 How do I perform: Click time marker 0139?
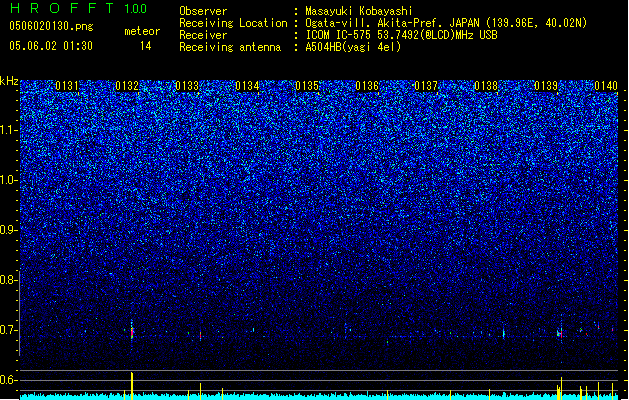[546, 86]
